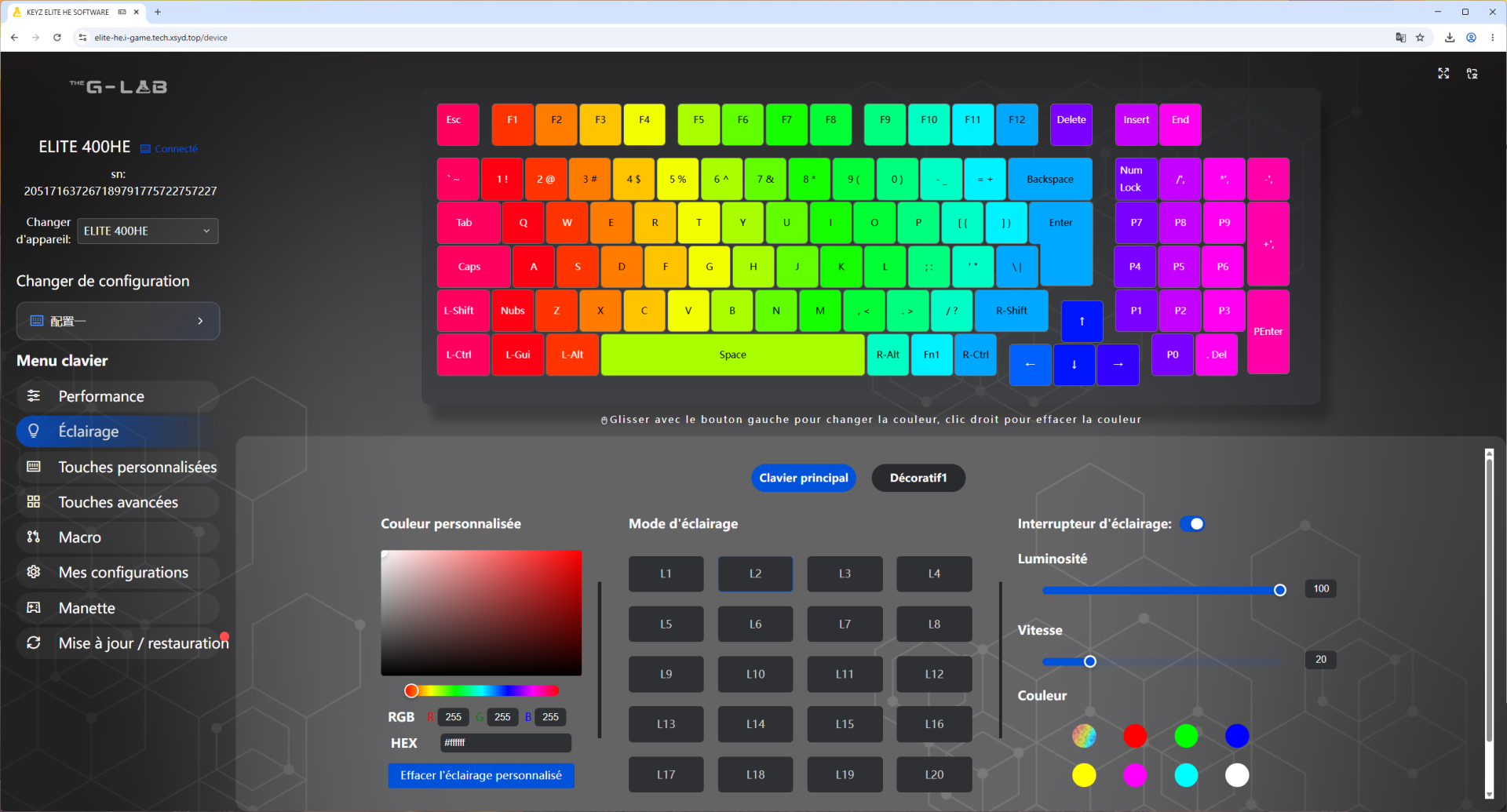Click the site info icon in address bar
The image size is (1507, 812).
click(82, 38)
